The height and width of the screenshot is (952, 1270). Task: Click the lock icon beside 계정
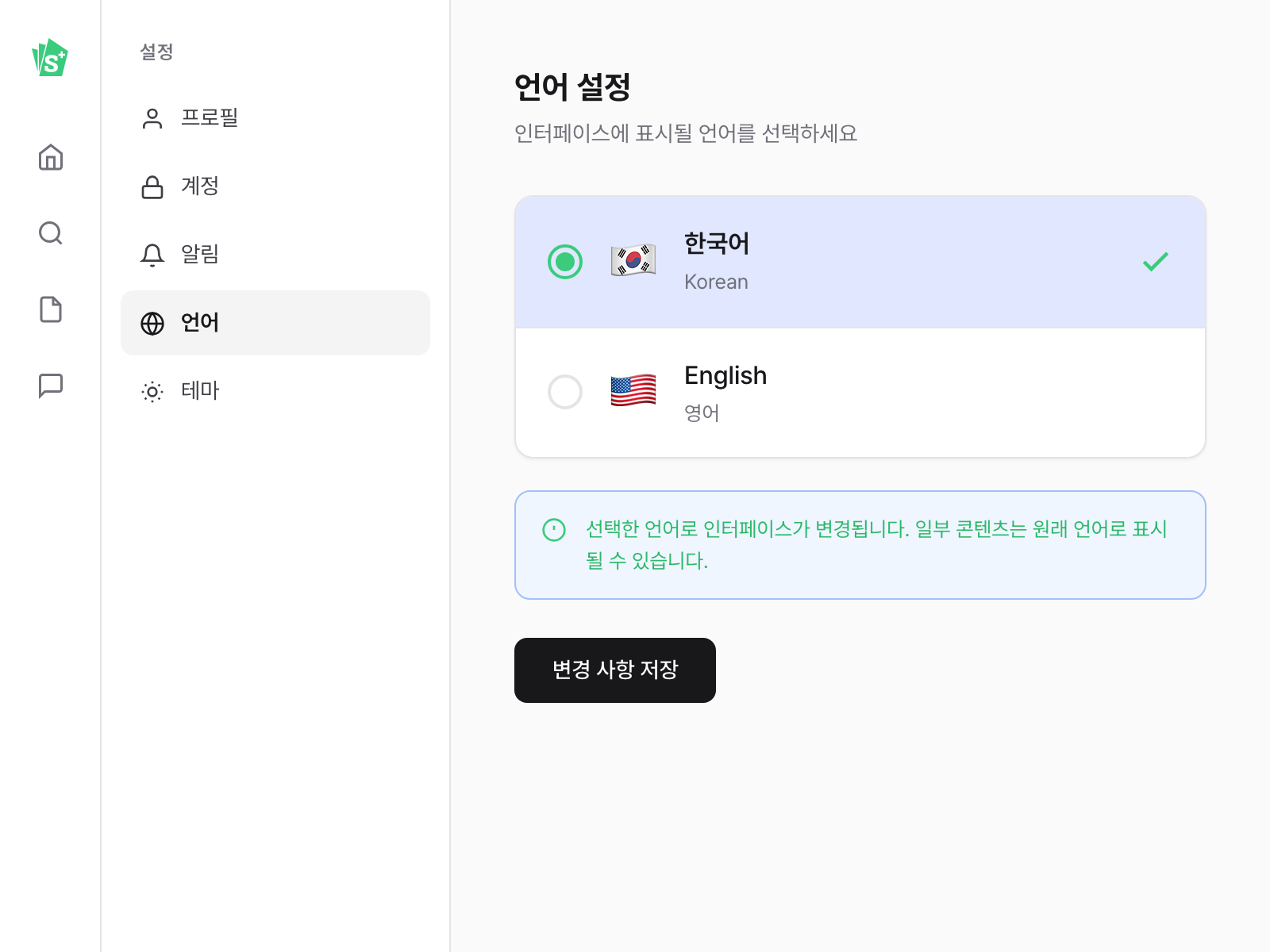coord(152,187)
